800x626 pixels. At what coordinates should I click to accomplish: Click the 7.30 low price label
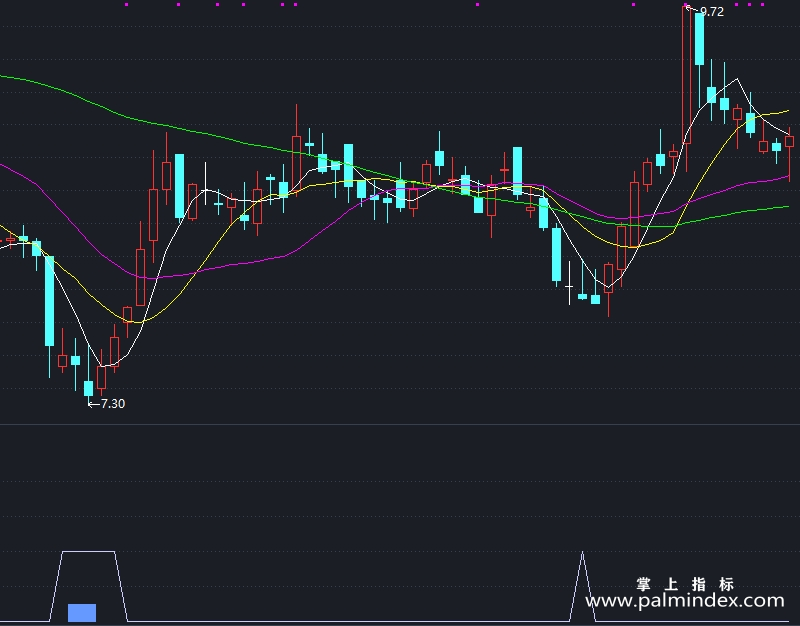(113, 404)
